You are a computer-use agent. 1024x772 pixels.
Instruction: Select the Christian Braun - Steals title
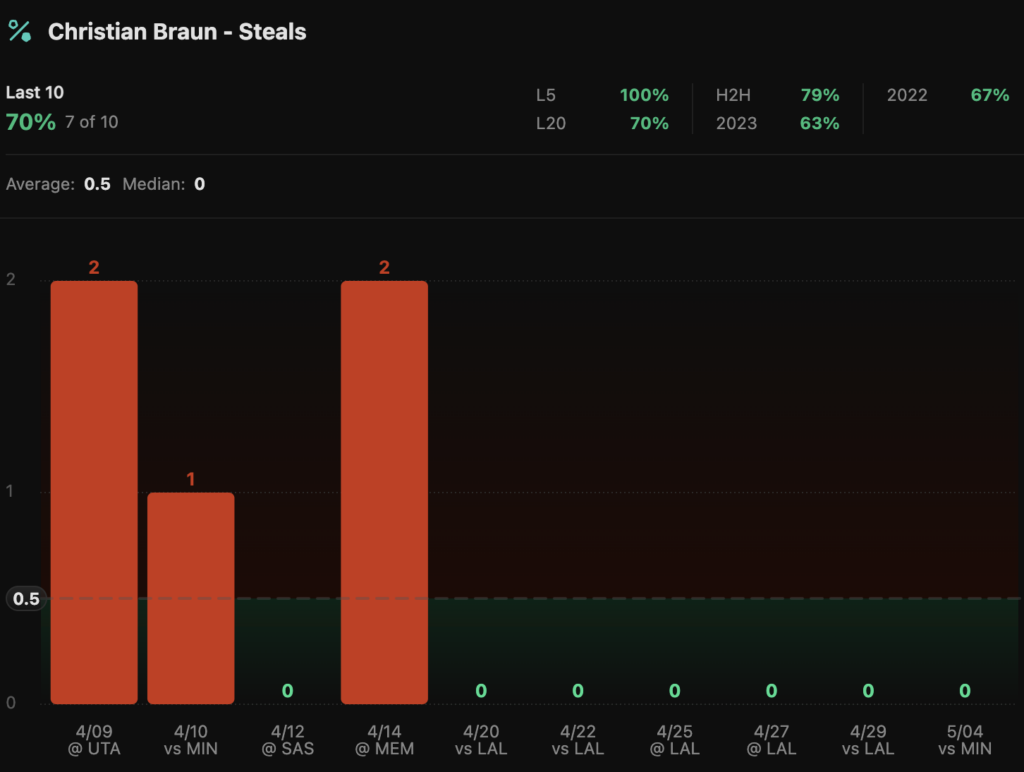[x=177, y=31]
